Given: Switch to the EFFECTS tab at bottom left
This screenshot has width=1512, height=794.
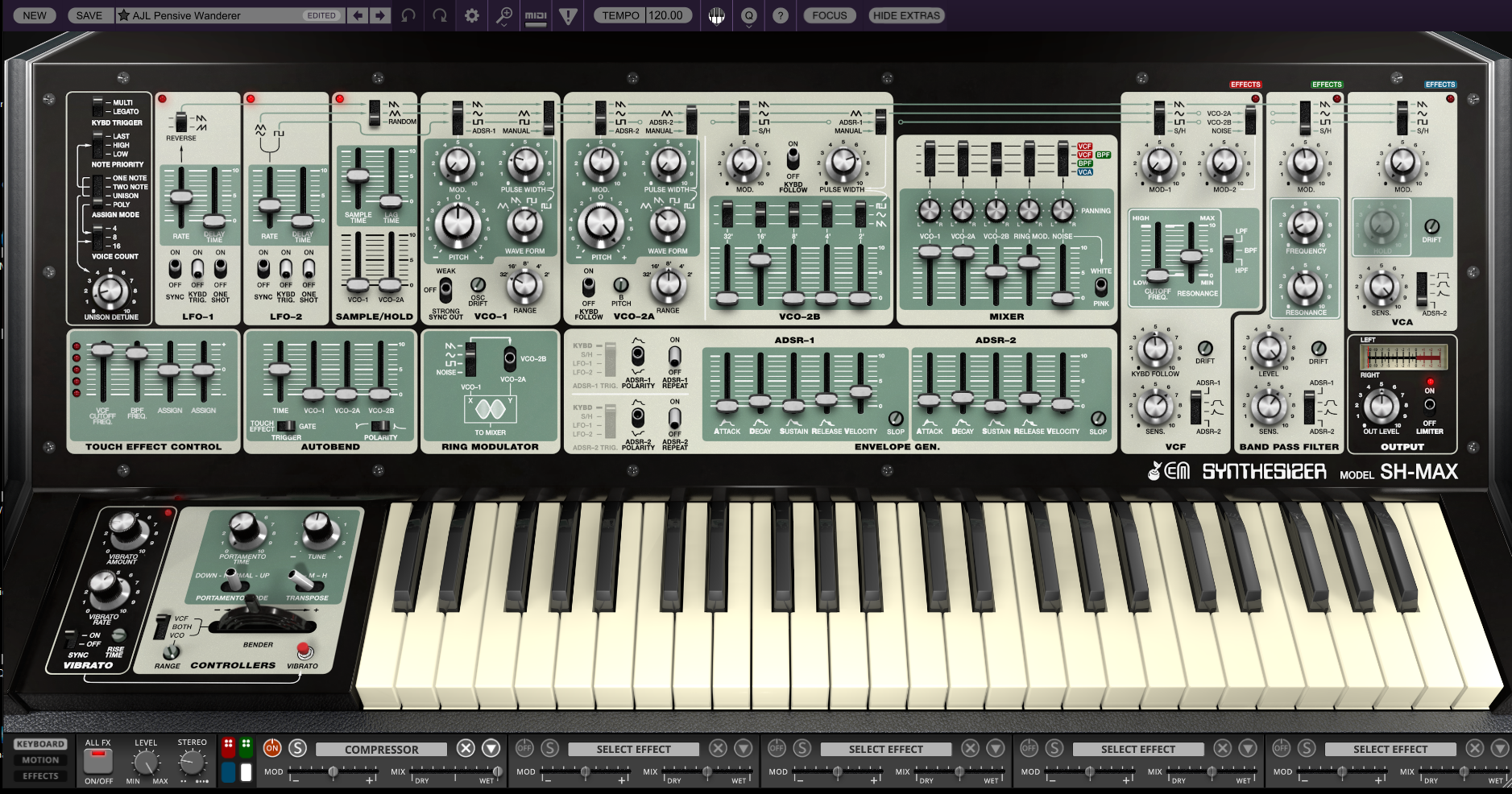Looking at the screenshot, I should [x=40, y=776].
